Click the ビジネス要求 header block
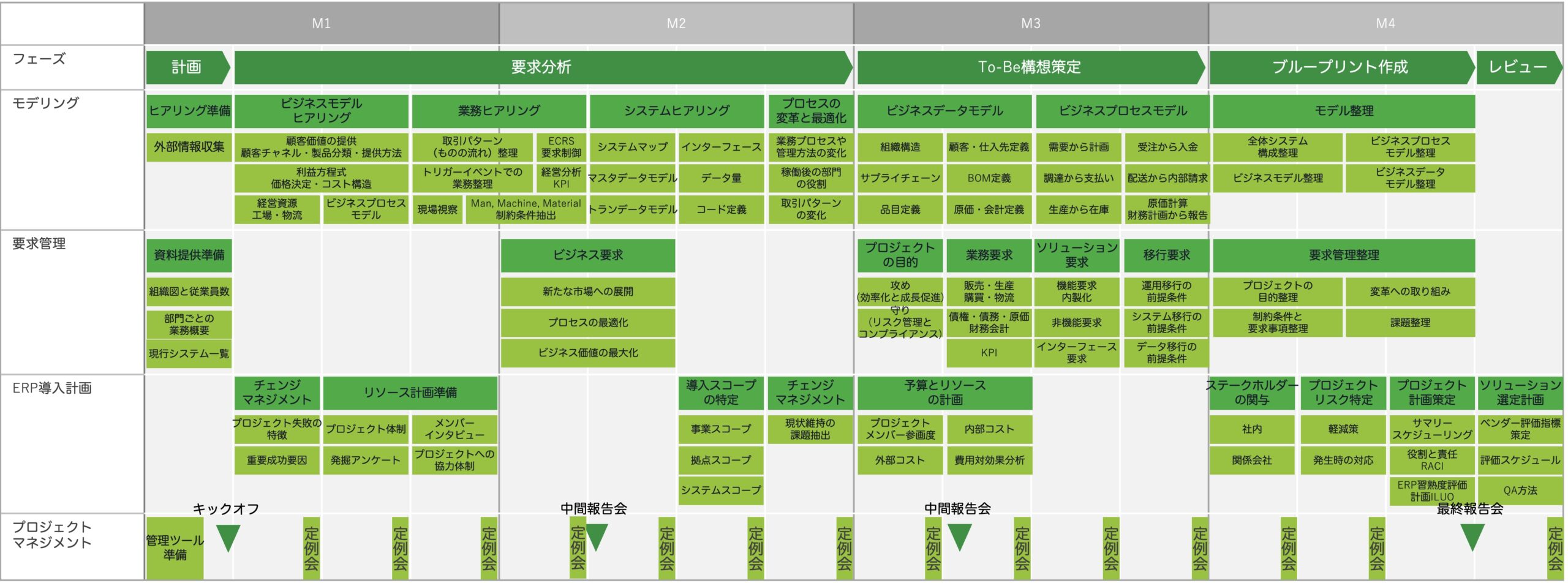Screen dimensions: 1568x583 click(x=588, y=255)
